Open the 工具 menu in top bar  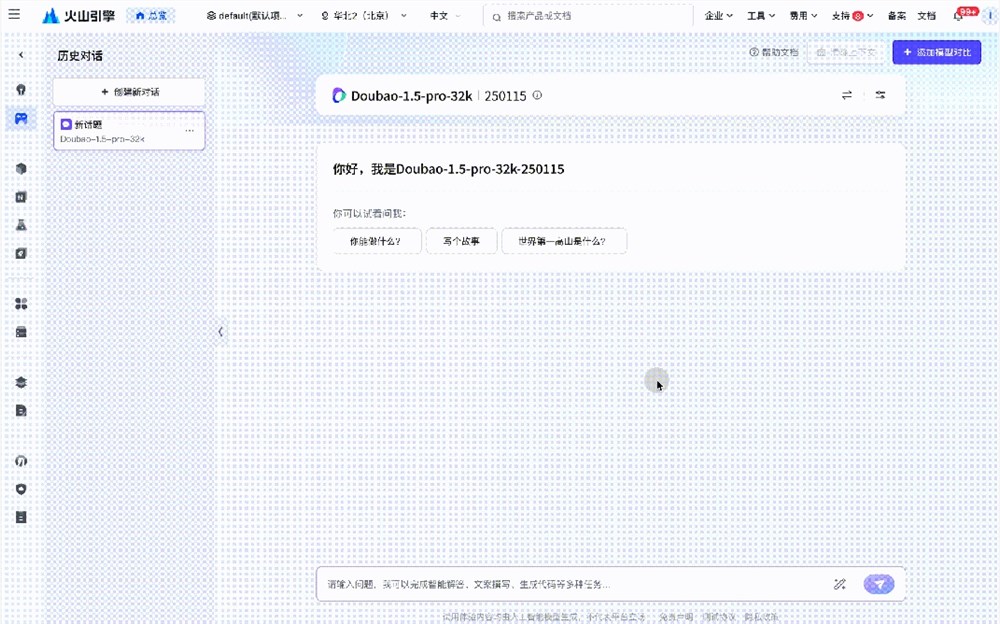761,16
